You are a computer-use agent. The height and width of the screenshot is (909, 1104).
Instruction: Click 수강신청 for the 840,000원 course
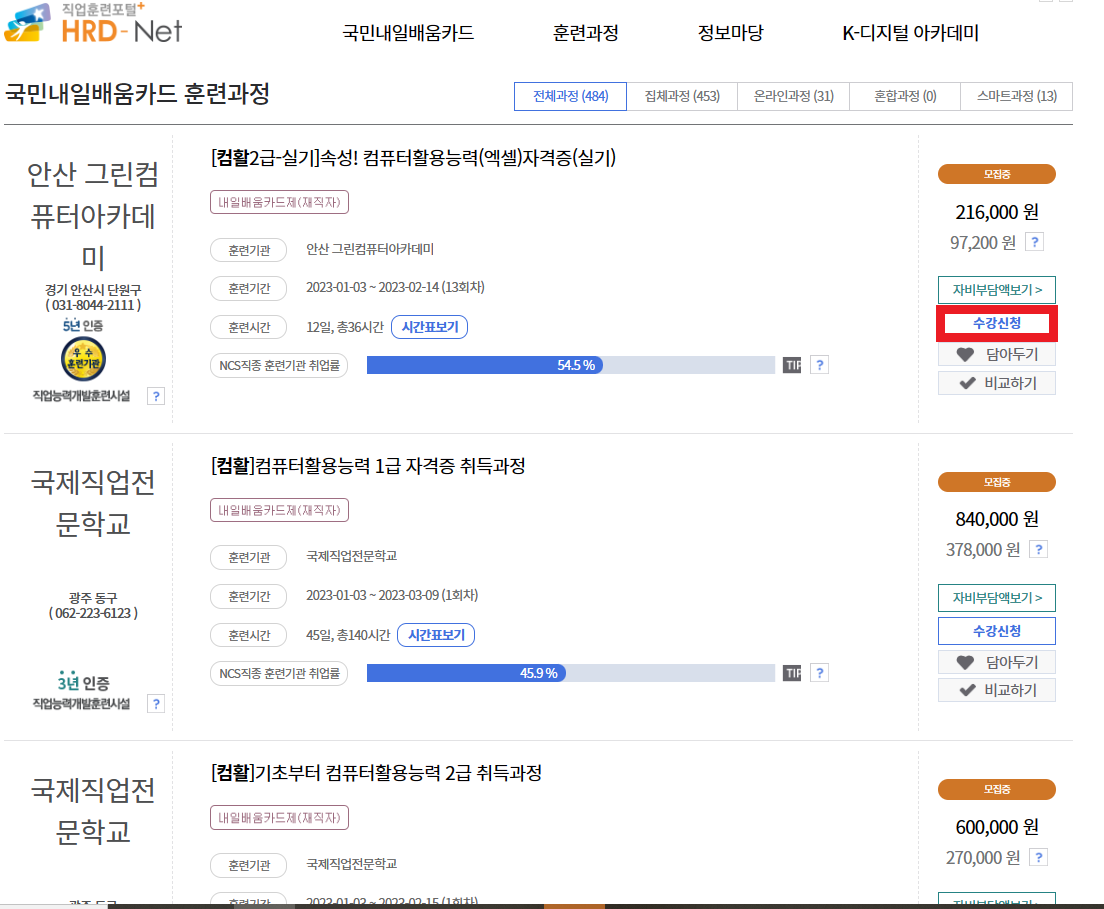pos(996,631)
